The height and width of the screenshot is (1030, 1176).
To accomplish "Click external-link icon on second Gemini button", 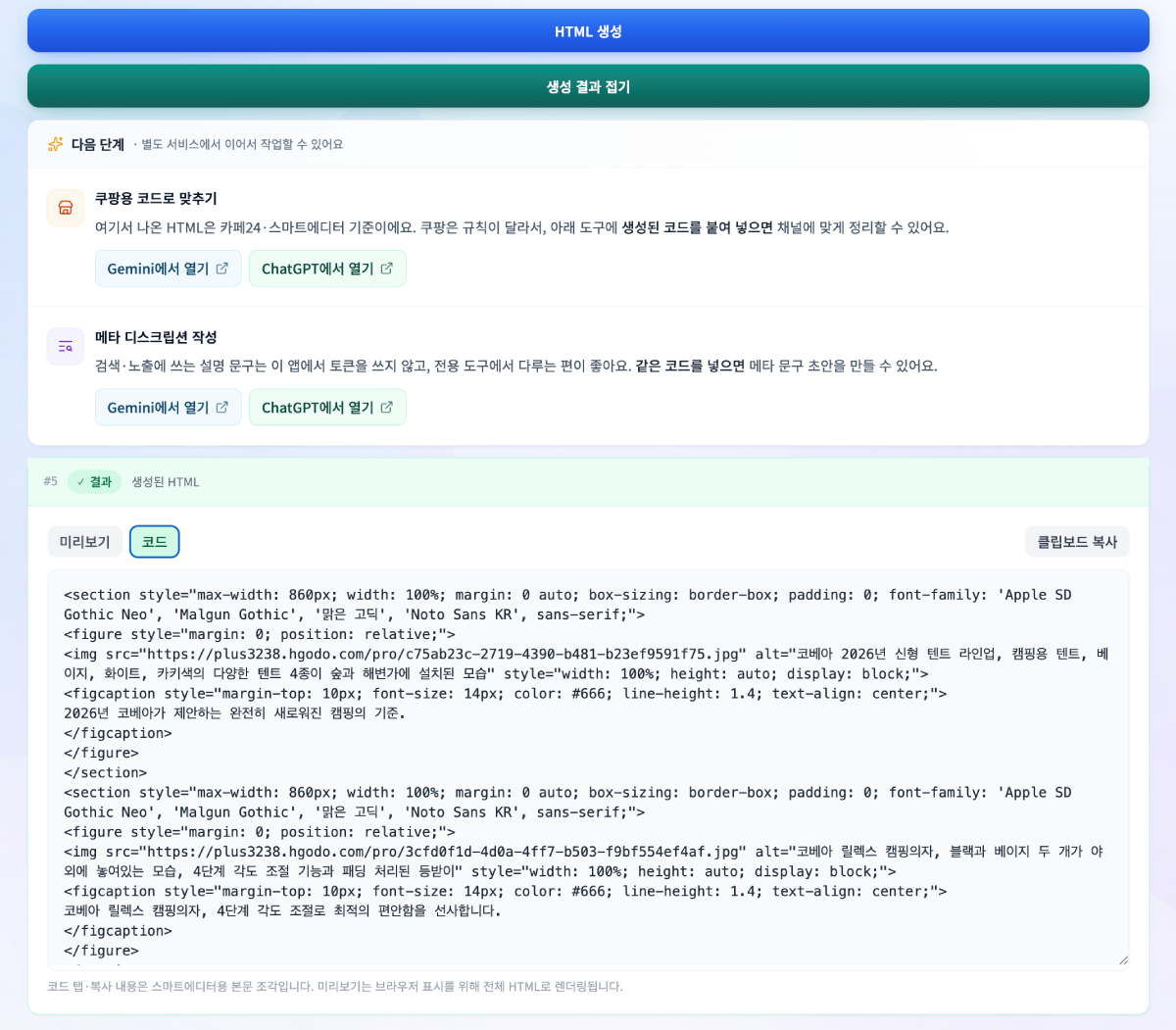I will click(222, 408).
